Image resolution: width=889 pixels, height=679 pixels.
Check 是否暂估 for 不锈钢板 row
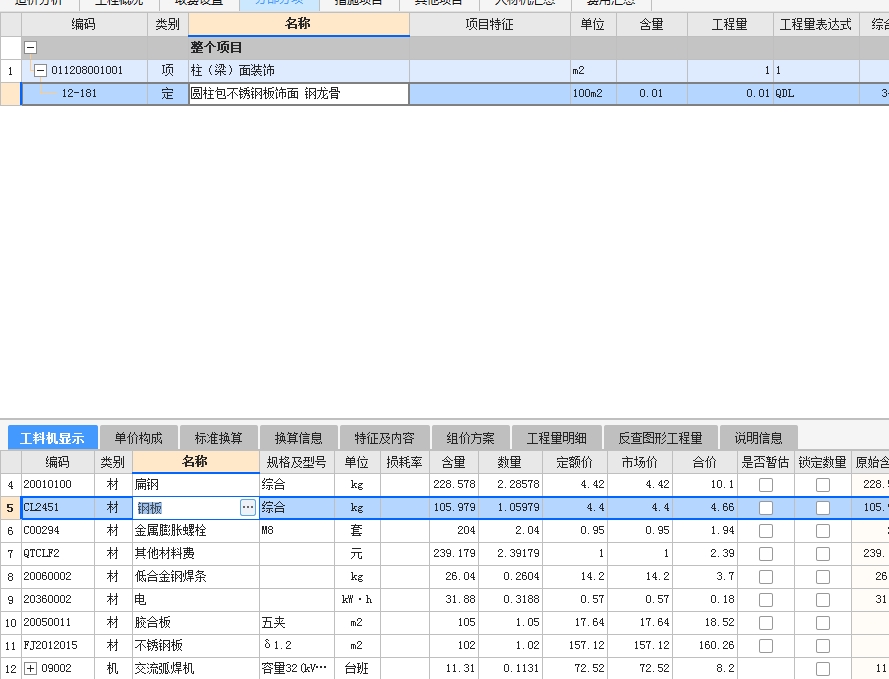click(x=766, y=646)
